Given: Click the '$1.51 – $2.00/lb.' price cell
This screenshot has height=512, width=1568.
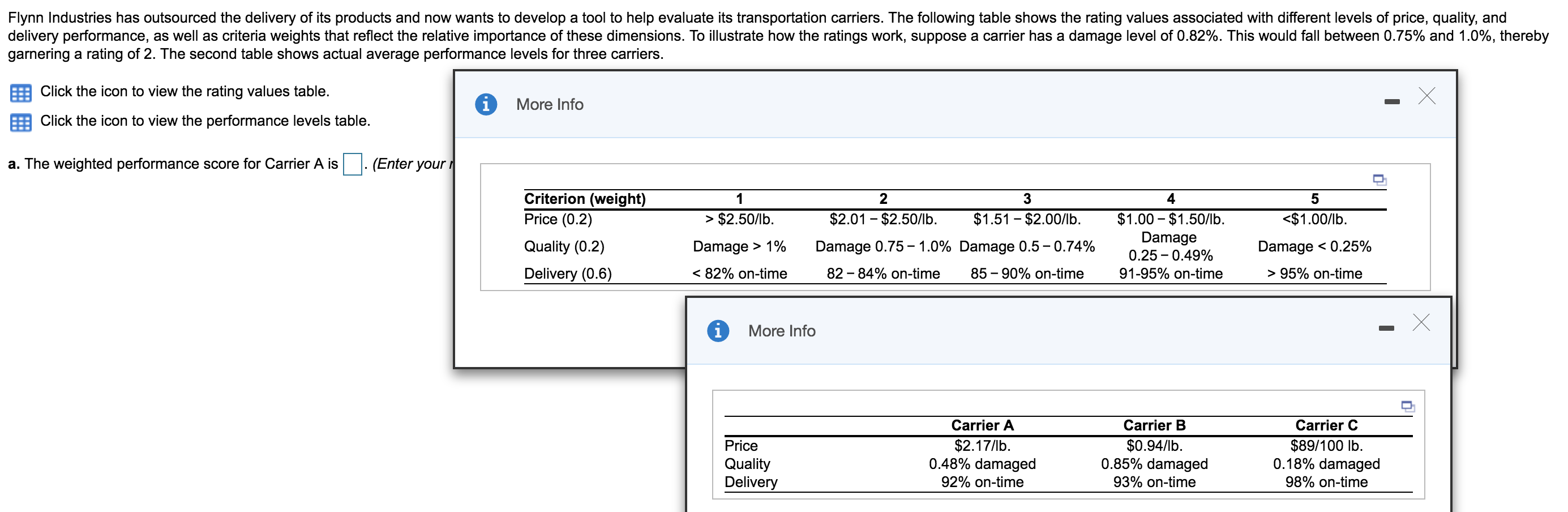Looking at the screenshot, I should click(1027, 219).
